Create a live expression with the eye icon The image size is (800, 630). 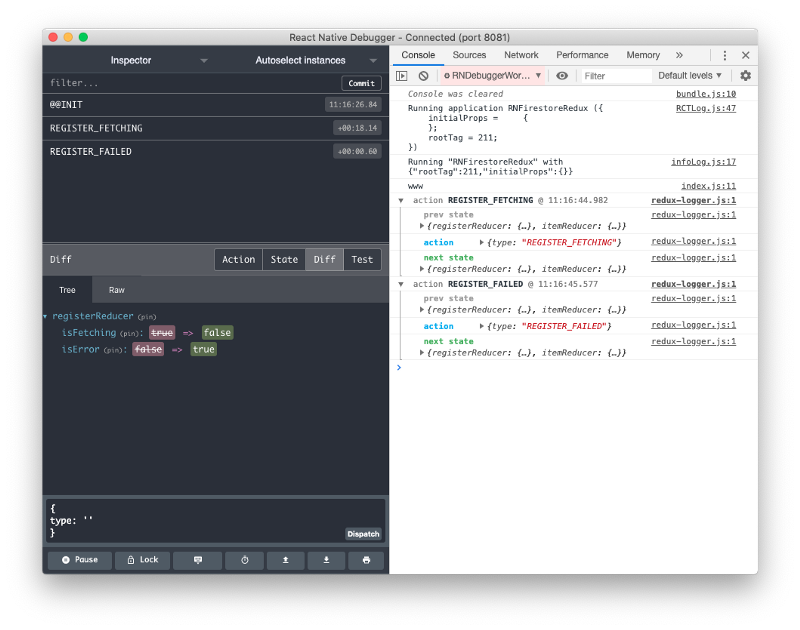(562, 76)
